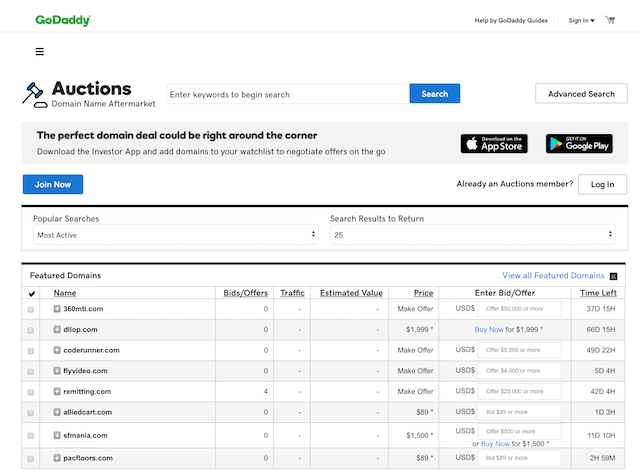Click the Get it on Google Play badge

pyautogui.click(x=579, y=144)
